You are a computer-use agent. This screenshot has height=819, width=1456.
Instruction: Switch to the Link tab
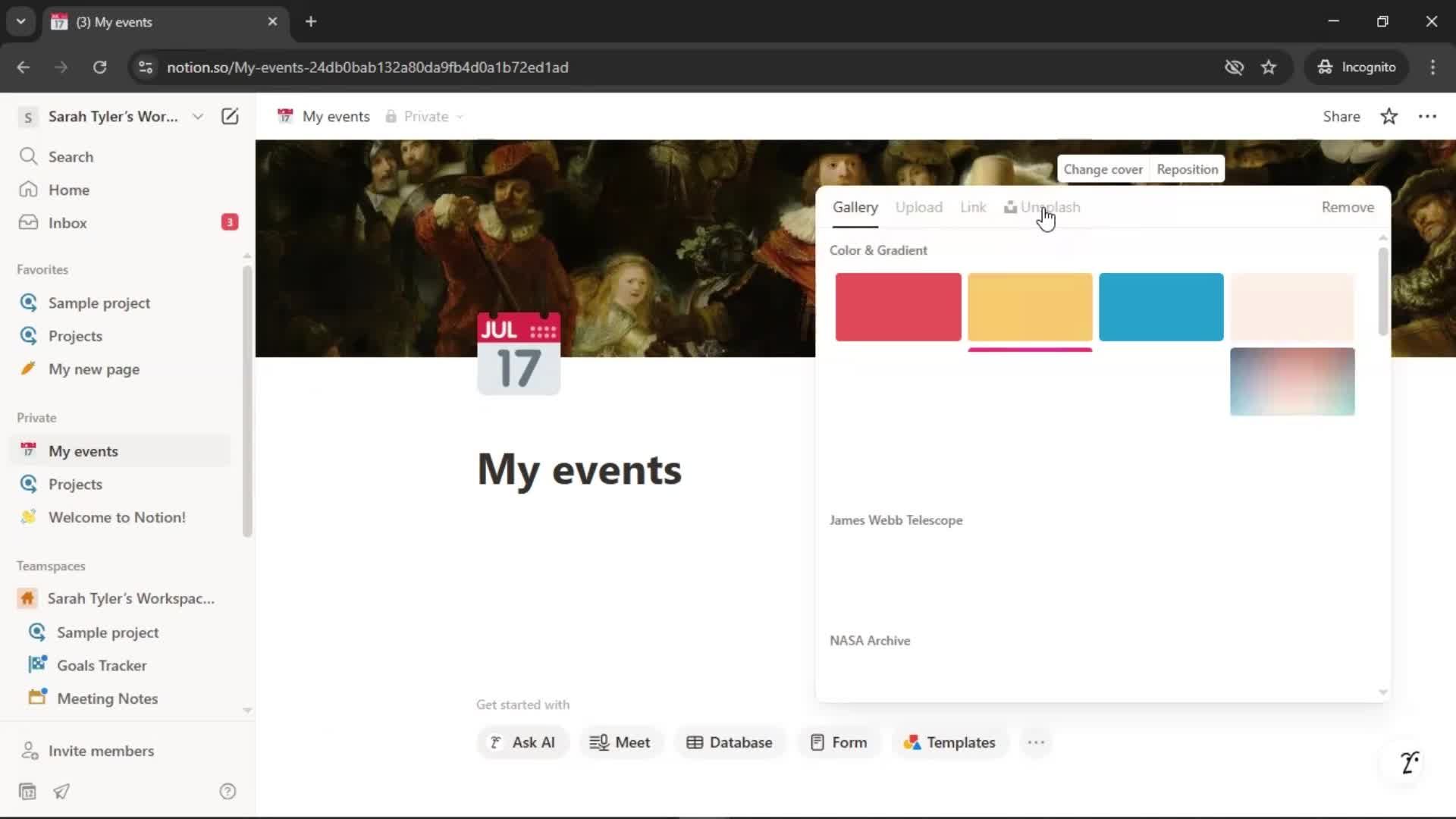pos(973,207)
